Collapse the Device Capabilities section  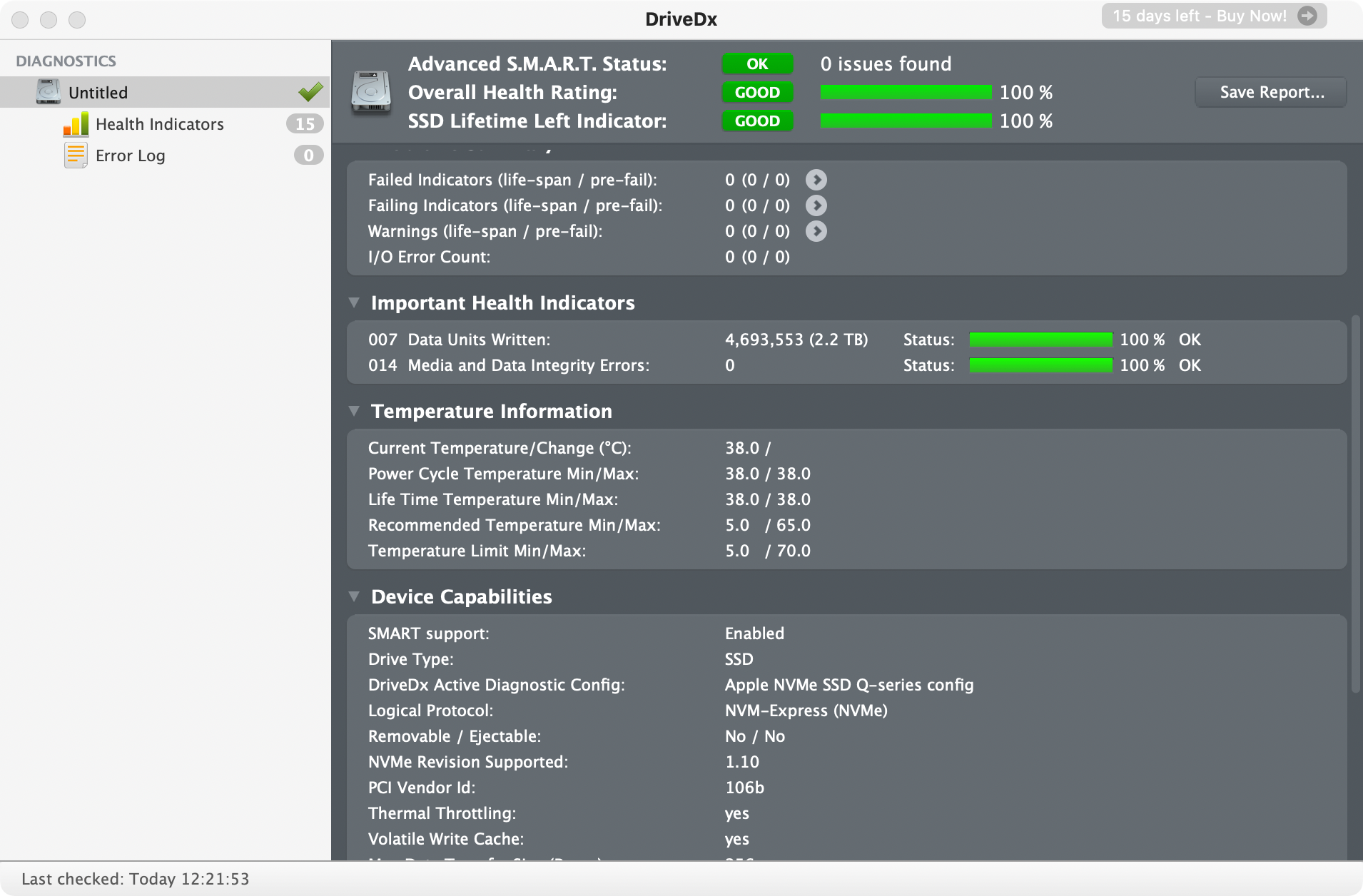pos(354,596)
